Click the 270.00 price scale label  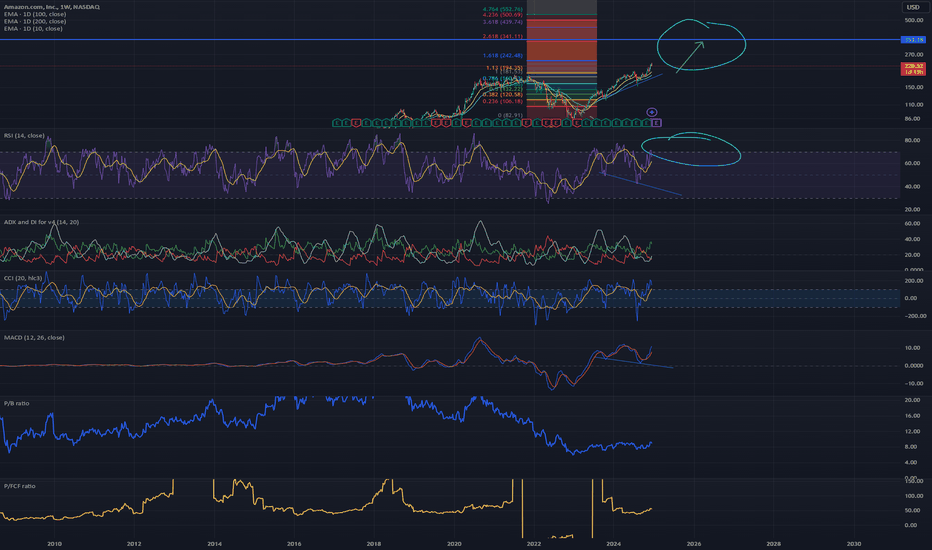(x=914, y=54)
